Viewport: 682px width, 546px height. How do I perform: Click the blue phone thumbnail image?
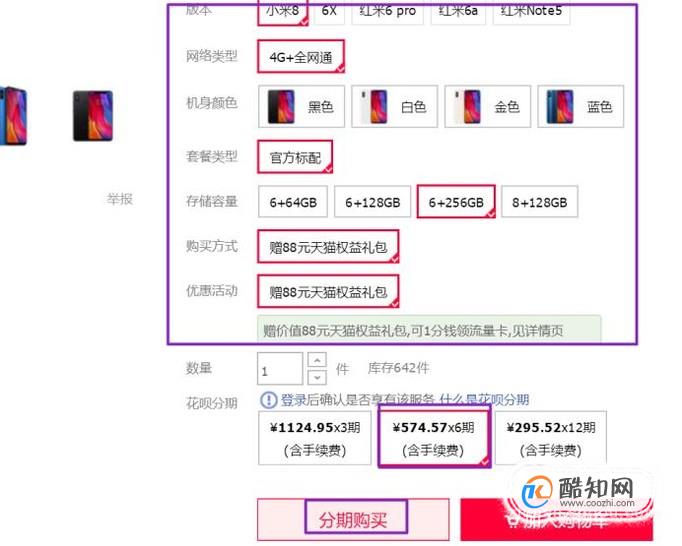click(14, 116)
